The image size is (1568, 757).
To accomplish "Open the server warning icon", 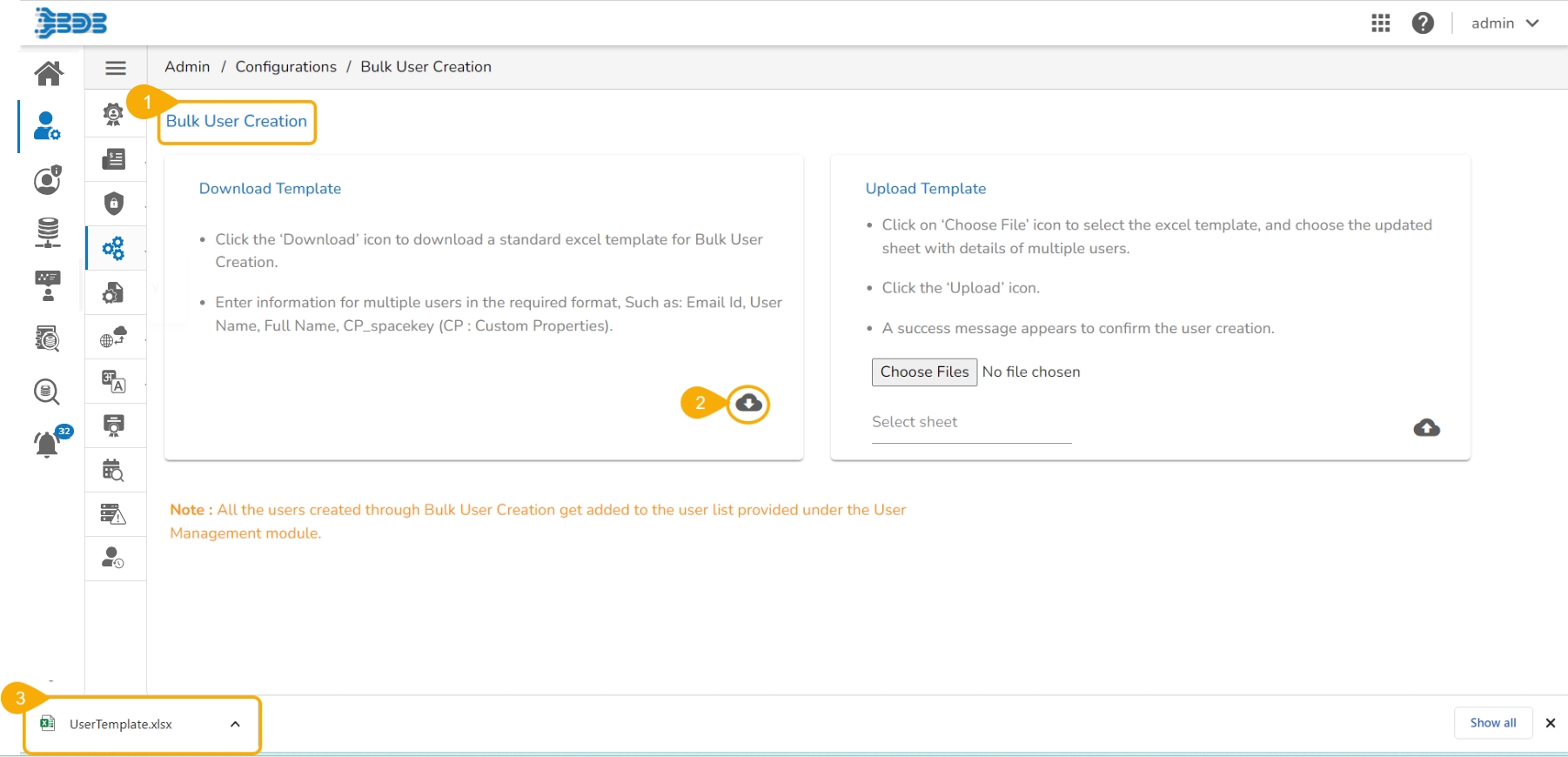I will 113,513.
